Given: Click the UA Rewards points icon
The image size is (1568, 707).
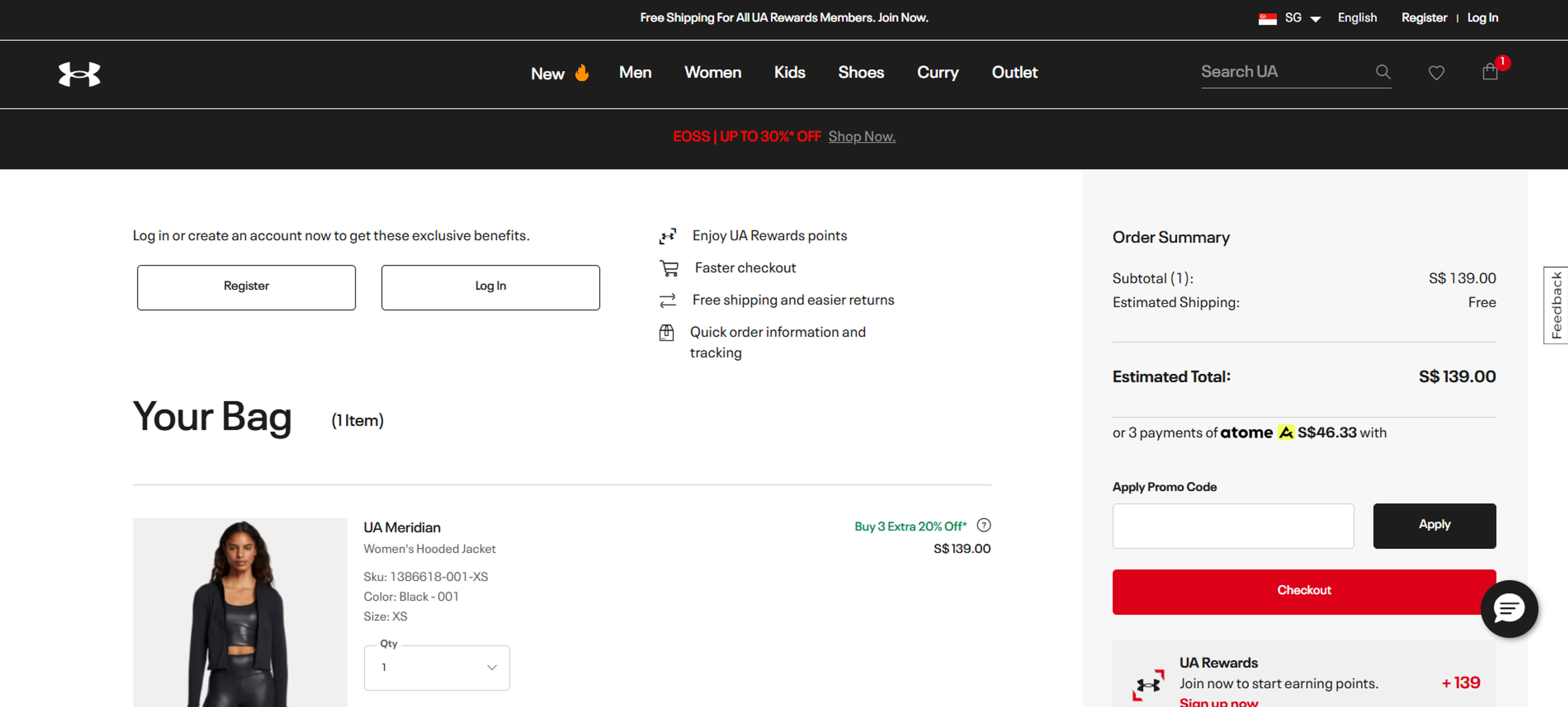Looking at the screenshot, I should (668, 236).
